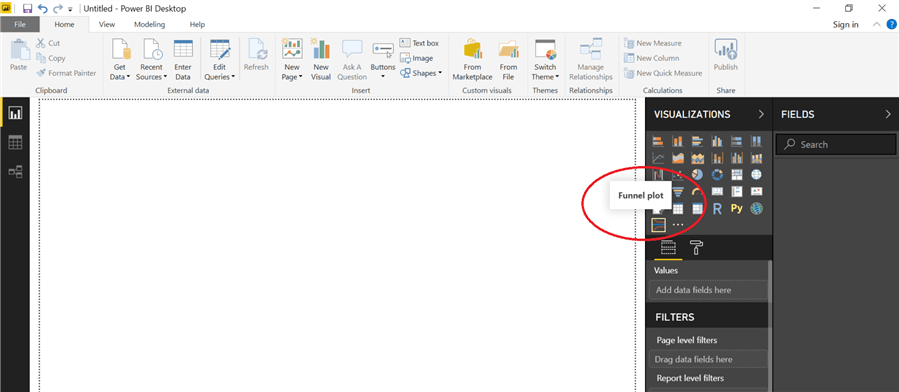Open Customize Quick Access Toolbar arrow
The height and width of the screenshot is (392, 899).
tap(70, 9)
